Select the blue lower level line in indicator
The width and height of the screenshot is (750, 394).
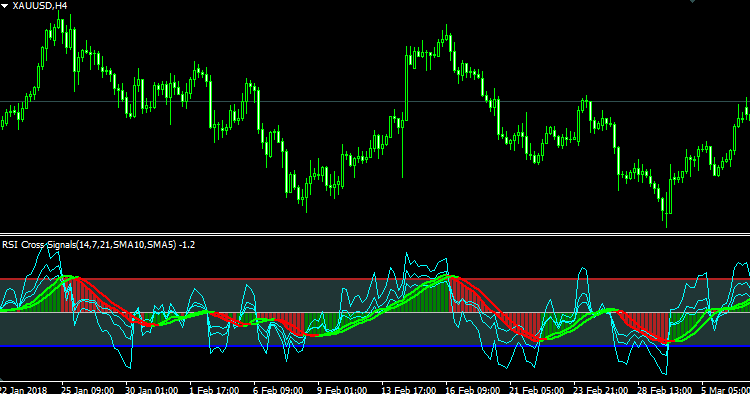coord(375,346)
